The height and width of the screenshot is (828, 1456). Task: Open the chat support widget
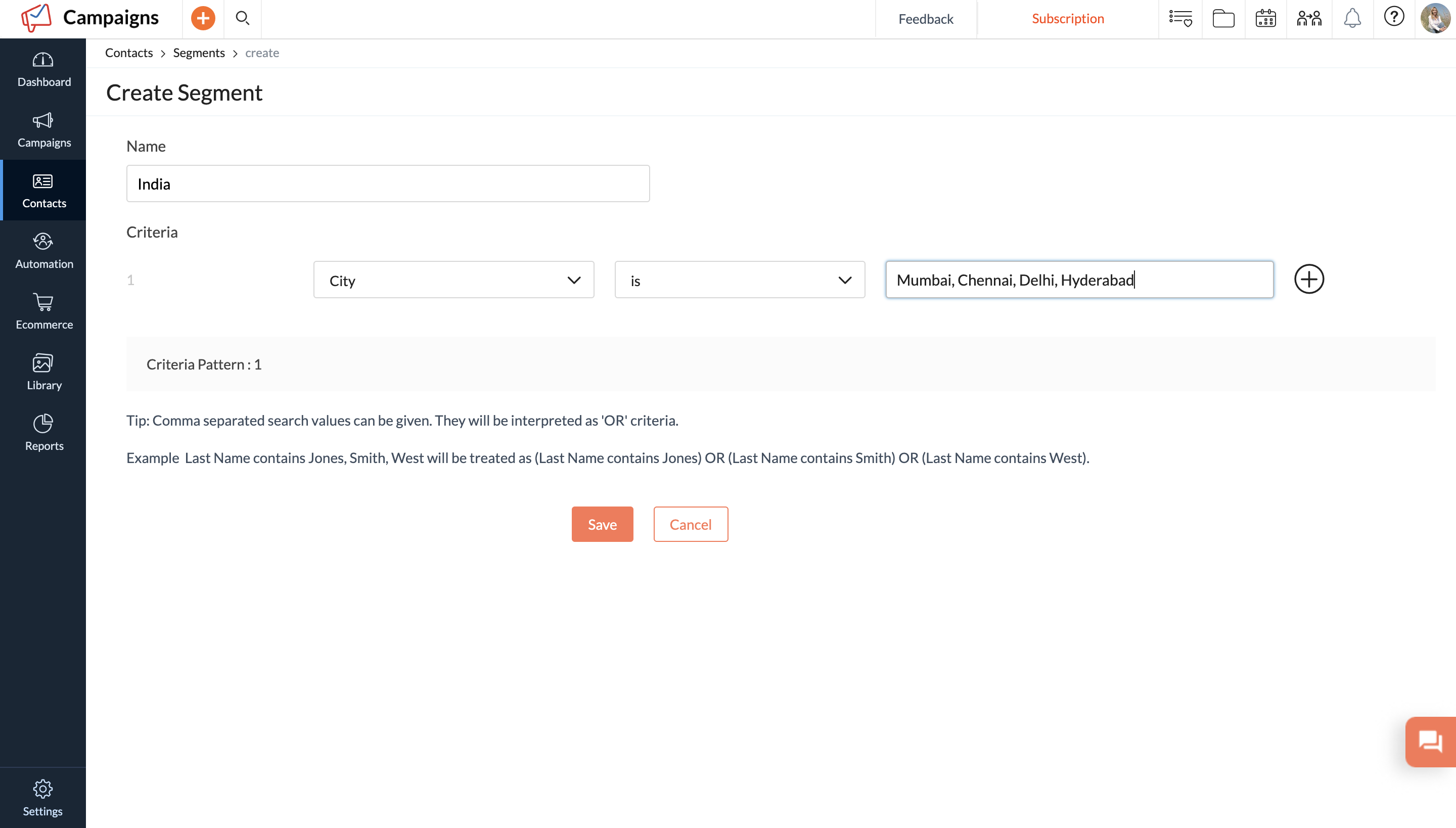click(1431, 741)
